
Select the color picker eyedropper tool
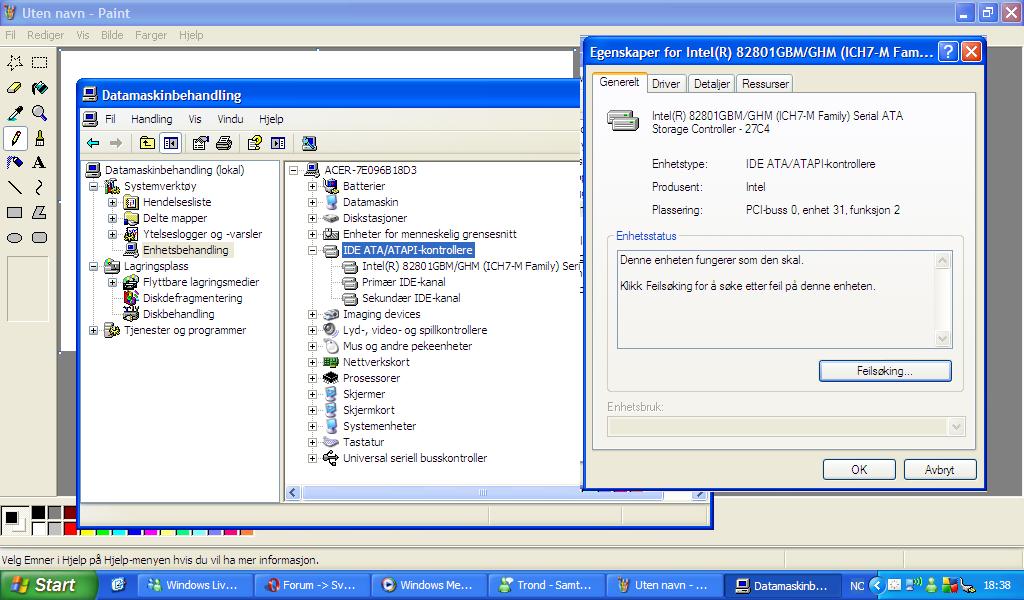click(15, 113)
